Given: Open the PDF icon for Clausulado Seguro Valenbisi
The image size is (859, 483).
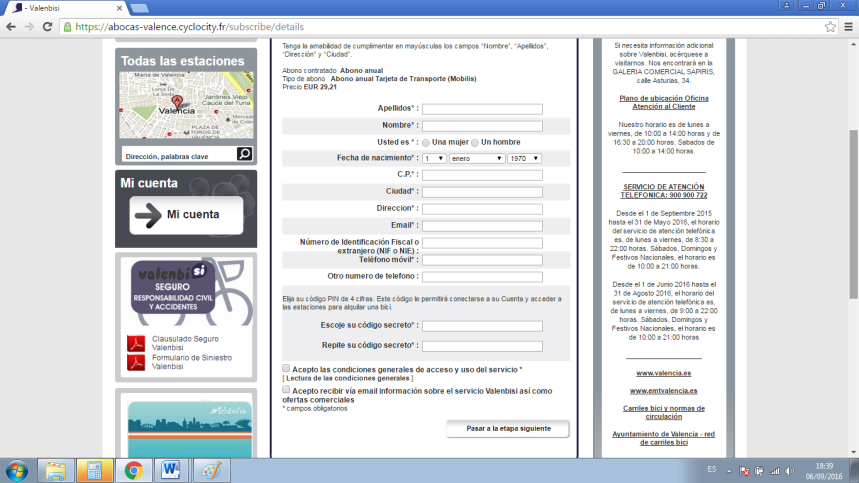Looking at the screenshot, I should click(x=136, y=343).
